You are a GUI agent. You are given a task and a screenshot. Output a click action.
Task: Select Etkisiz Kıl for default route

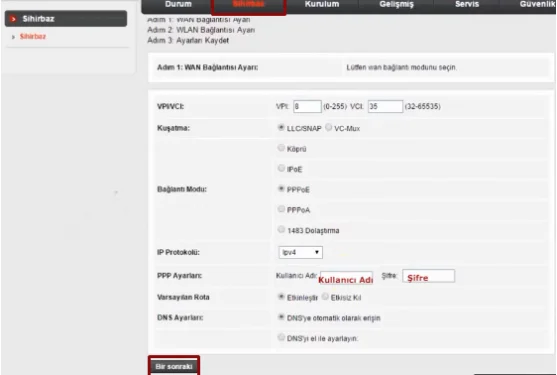point(325,297)
